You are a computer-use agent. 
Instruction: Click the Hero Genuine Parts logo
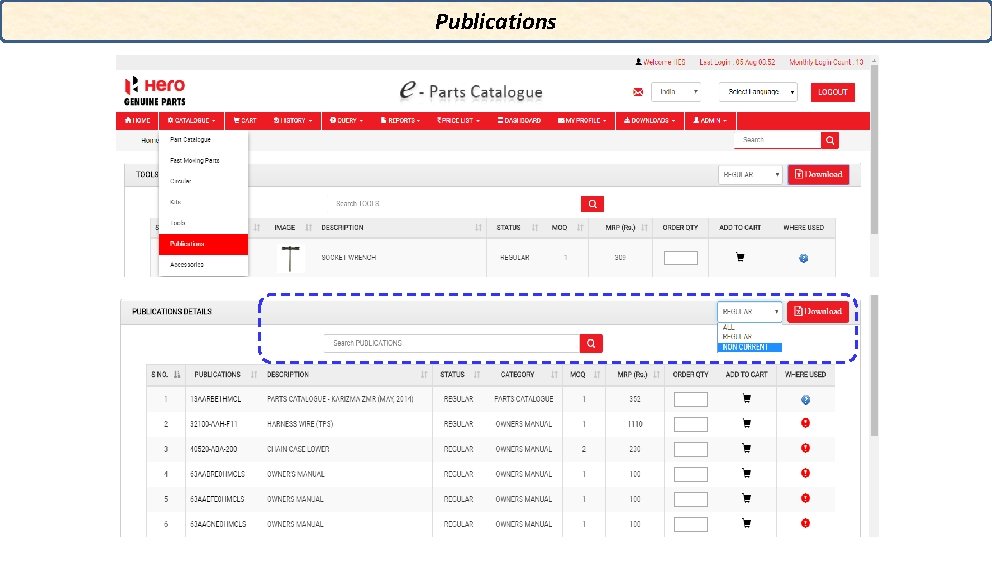(x=155, y=92)
